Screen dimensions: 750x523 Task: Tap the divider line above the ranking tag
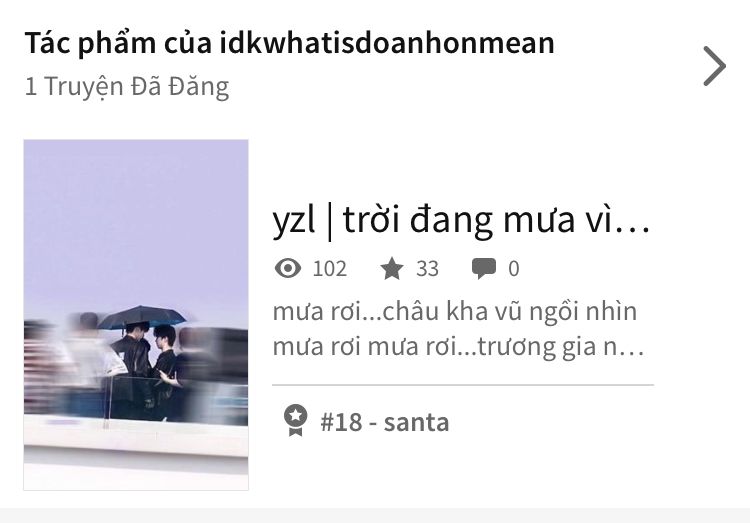point(463,385)
